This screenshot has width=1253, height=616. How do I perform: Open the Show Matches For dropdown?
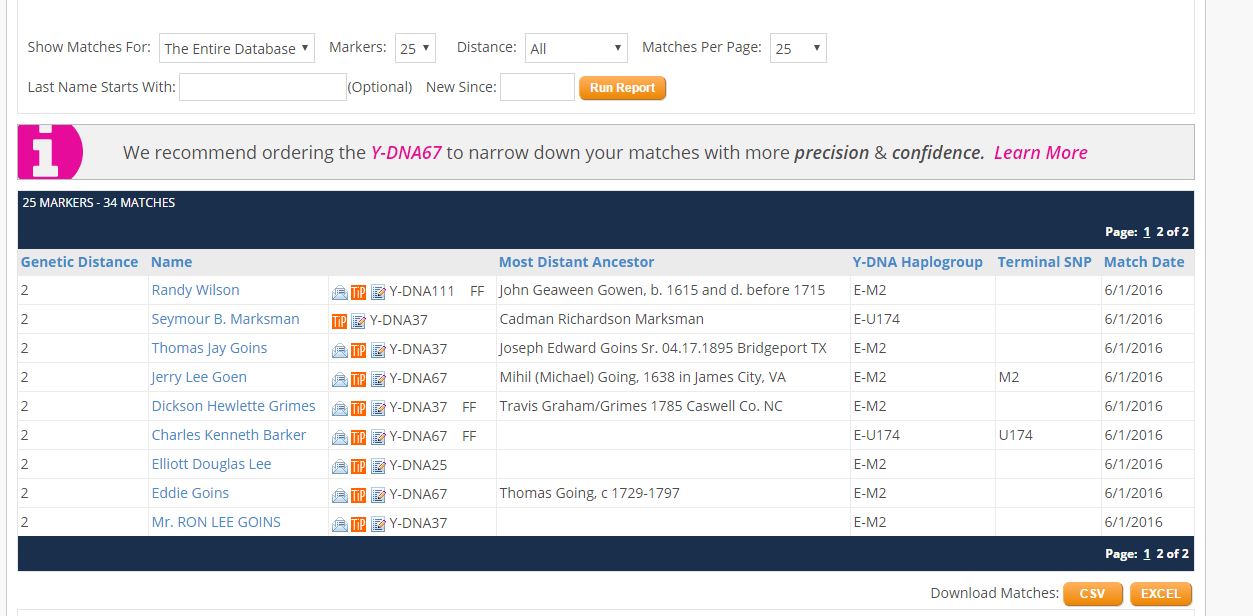[237, 48]
